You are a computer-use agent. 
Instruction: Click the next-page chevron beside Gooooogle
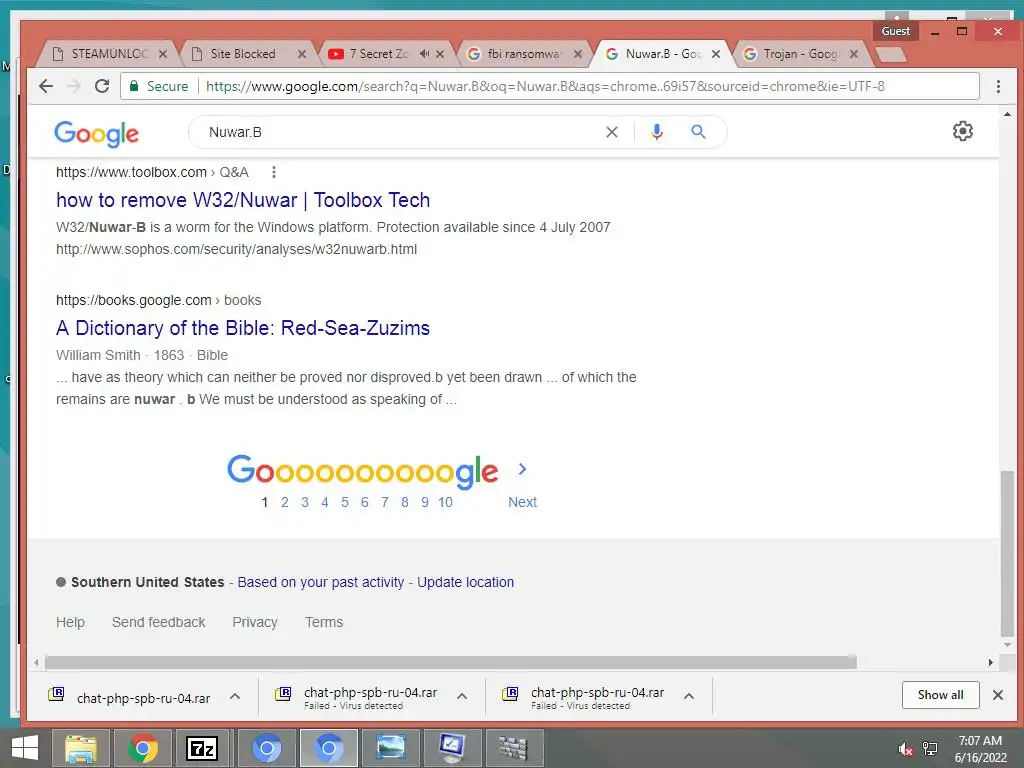tap(522, 469)
